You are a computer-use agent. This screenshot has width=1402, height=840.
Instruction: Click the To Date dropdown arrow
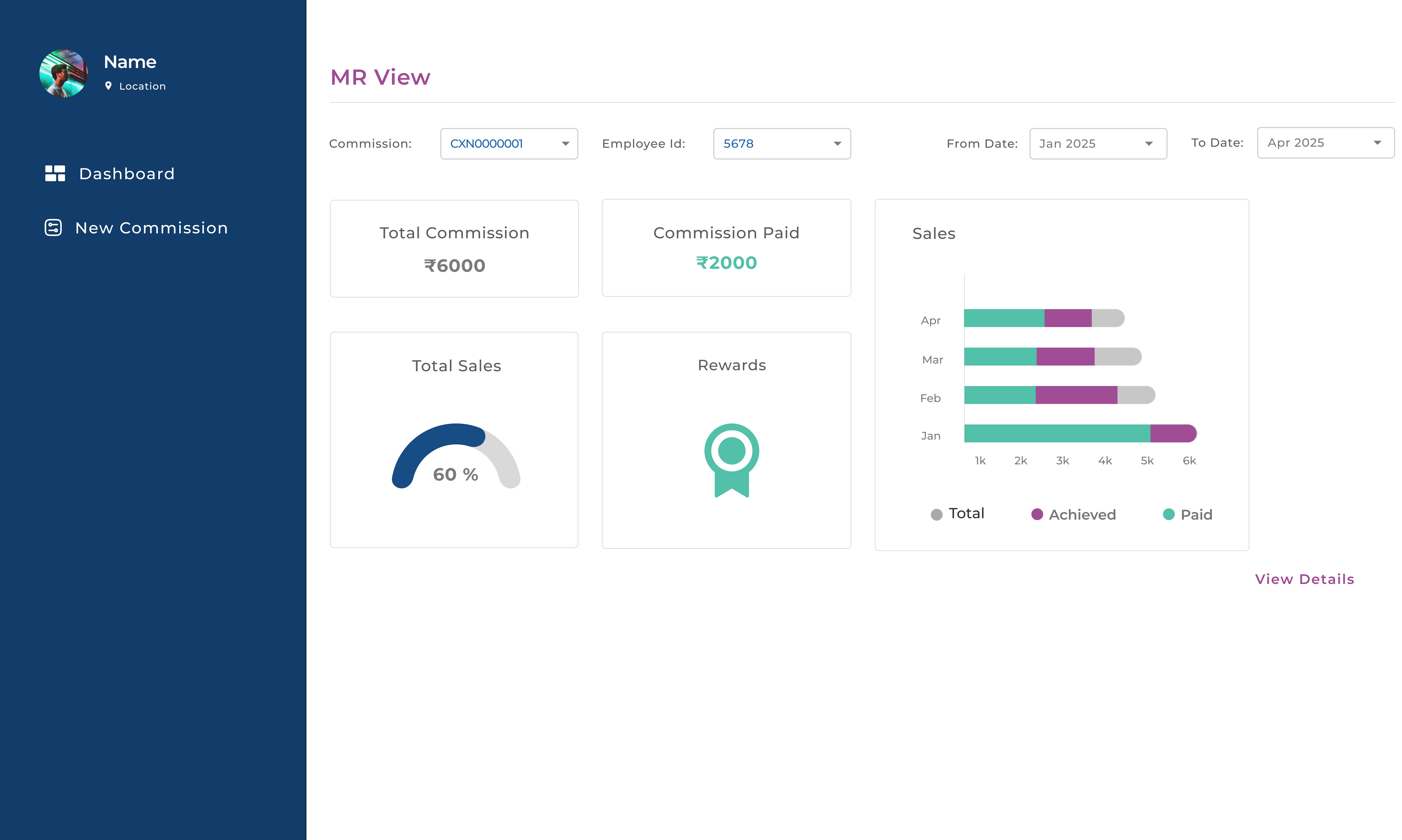click(1378, 143)
